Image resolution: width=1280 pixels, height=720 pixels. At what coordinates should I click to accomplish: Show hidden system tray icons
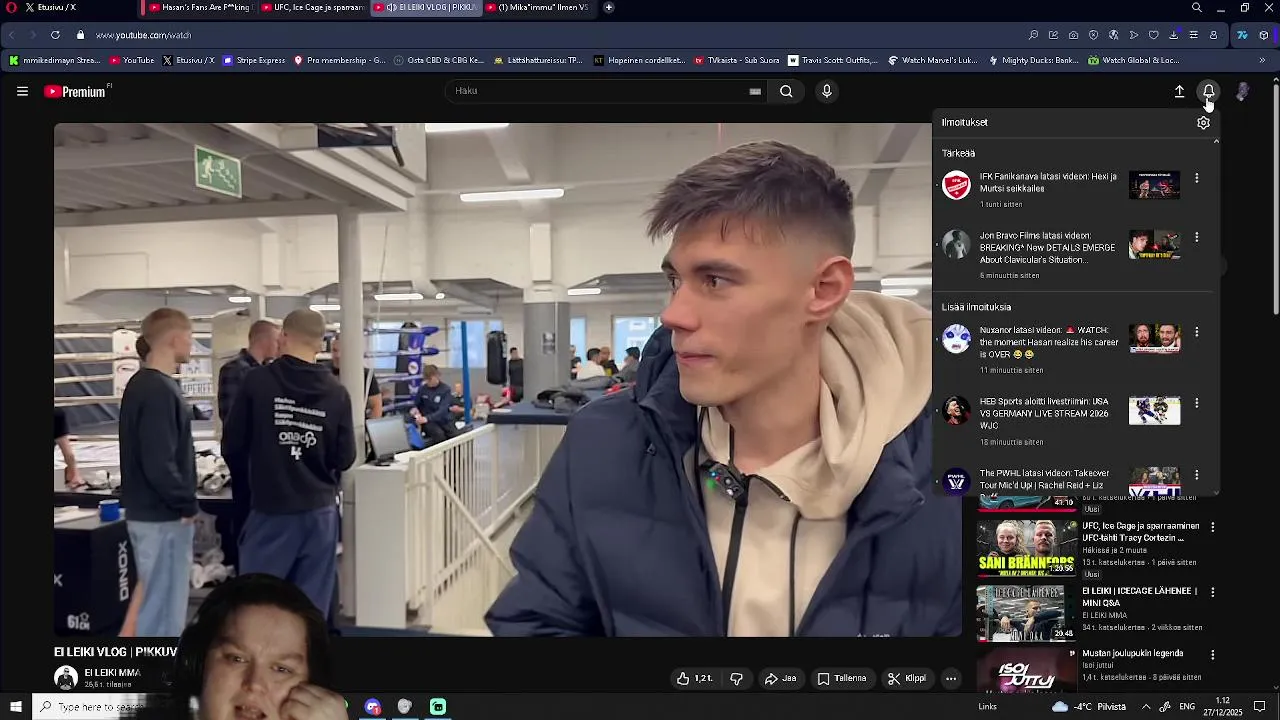pyautogui.click(x=1146, y=707)
